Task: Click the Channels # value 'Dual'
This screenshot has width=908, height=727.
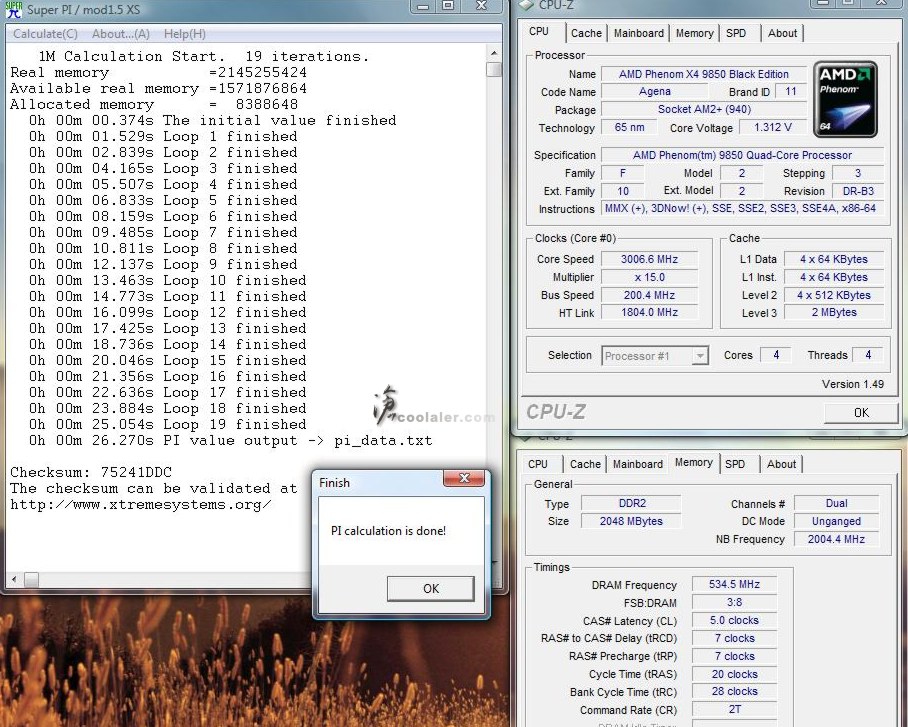Action: pos(837,503)
